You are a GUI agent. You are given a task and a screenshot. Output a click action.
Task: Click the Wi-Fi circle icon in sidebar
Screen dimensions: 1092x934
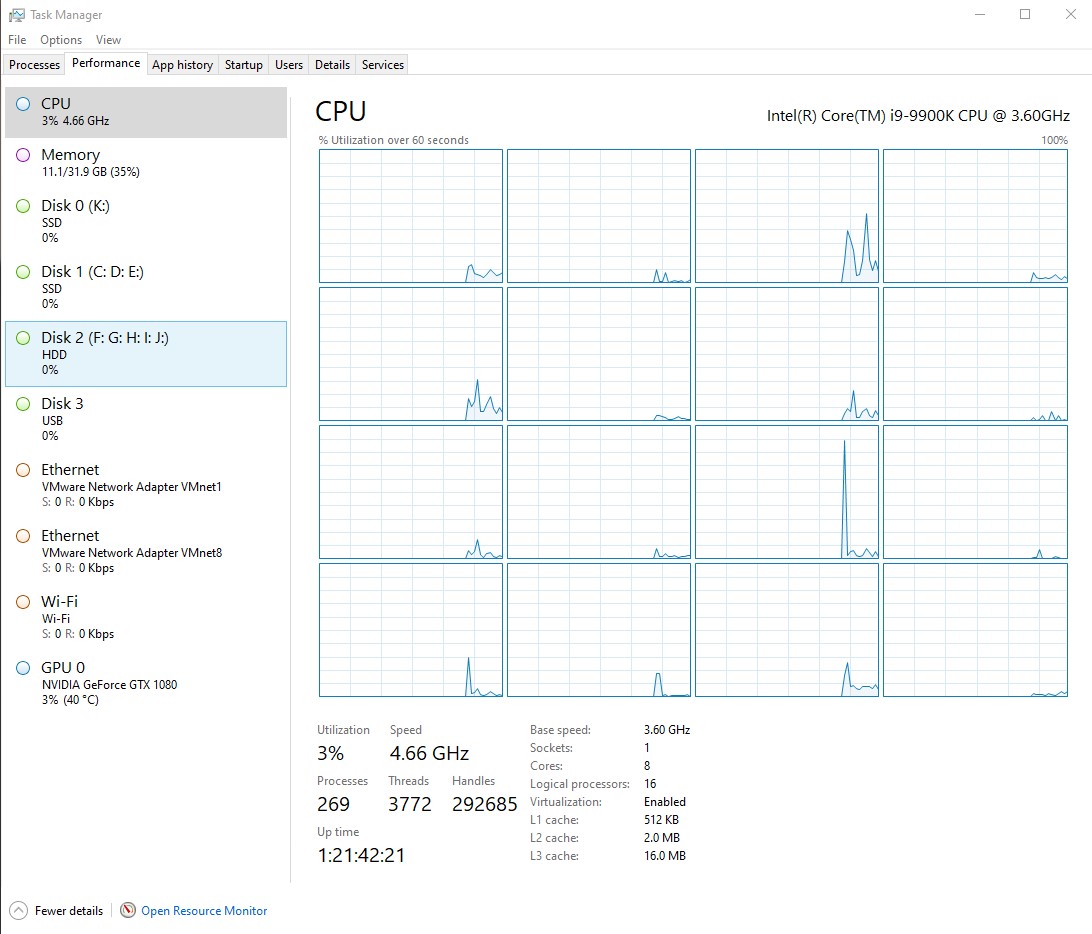click(x=23, y=602)
